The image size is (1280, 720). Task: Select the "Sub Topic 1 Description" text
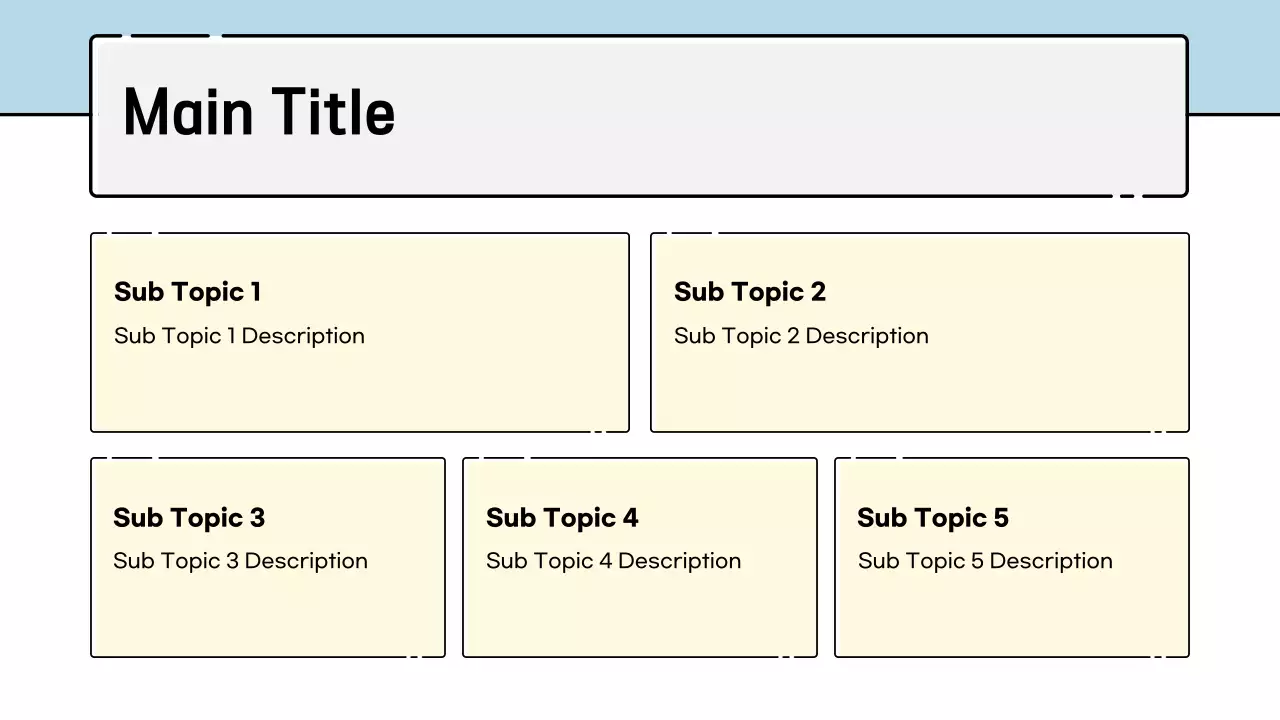point(239,336)
